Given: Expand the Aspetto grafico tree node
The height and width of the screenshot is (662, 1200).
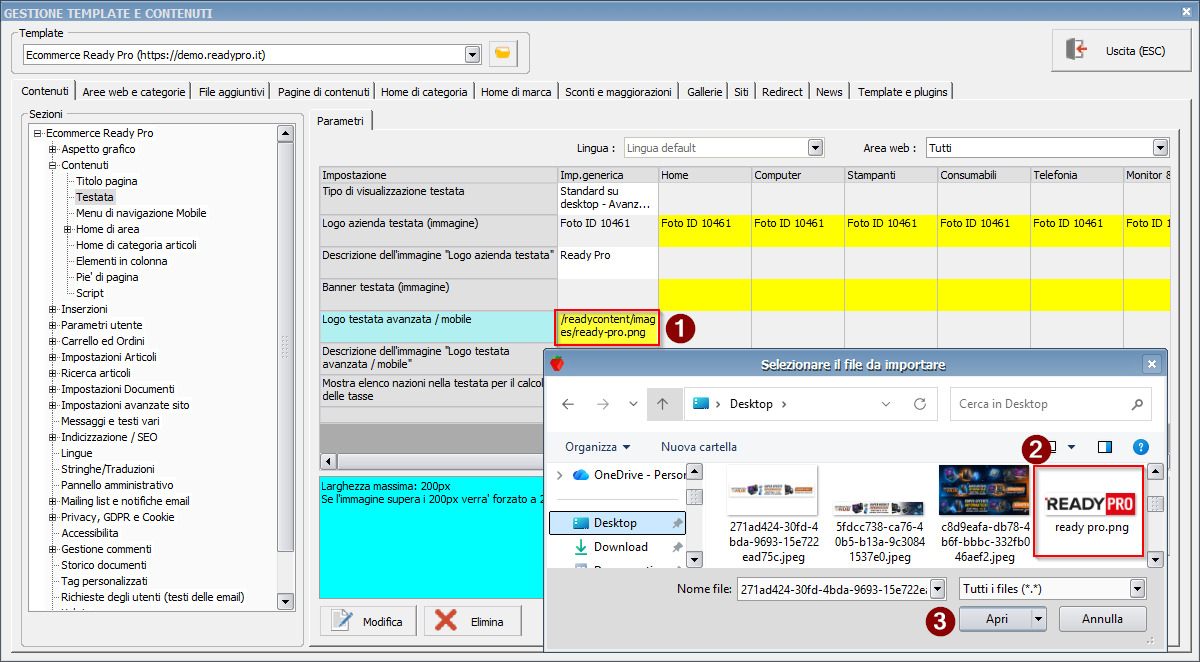Looking at the screenshot, I should pos(53,149).
